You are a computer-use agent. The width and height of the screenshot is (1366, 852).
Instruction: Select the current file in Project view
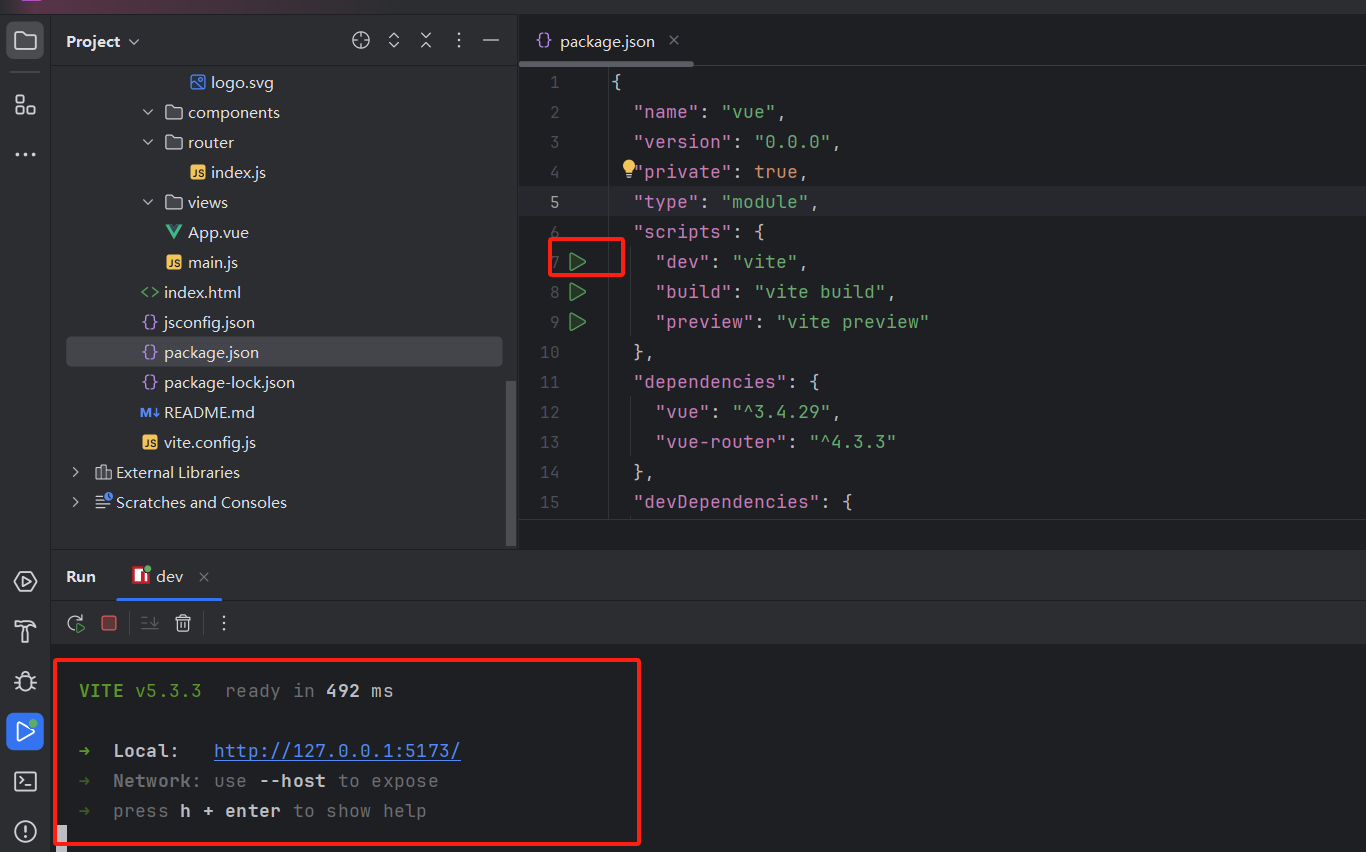pos(360,40)
